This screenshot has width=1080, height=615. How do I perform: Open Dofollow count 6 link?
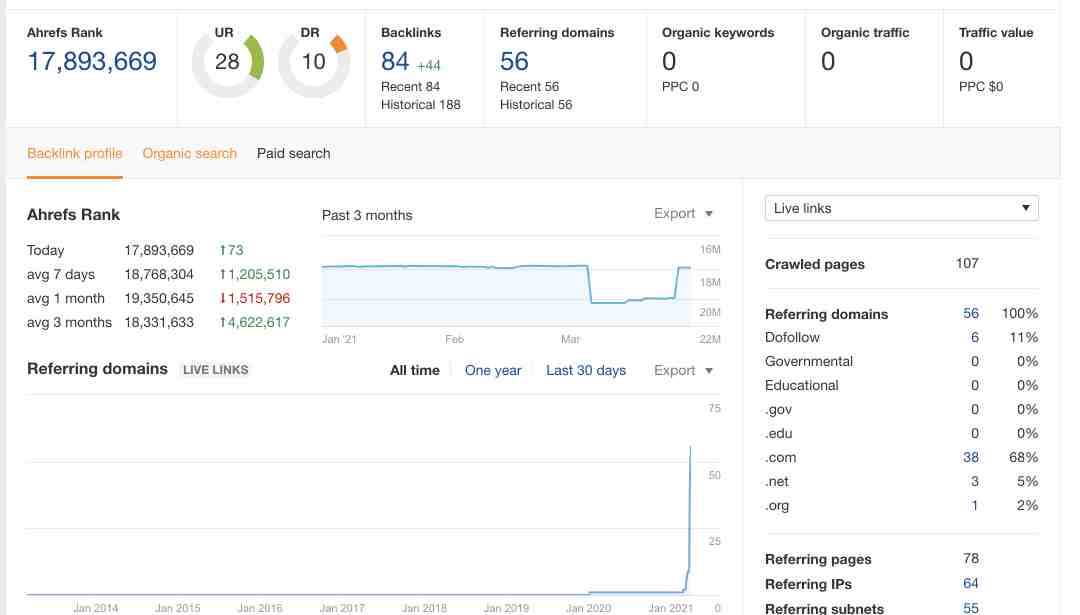coord(975,337)
